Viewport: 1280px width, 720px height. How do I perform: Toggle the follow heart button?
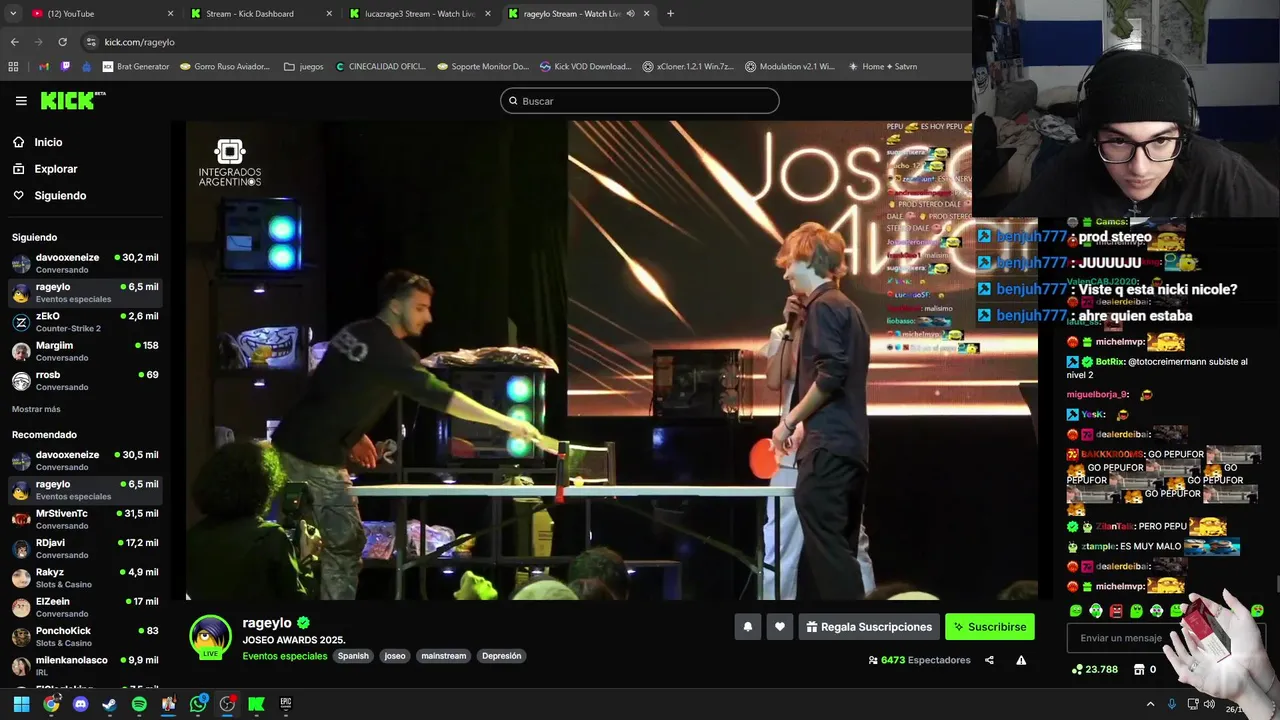pos(780,627)
